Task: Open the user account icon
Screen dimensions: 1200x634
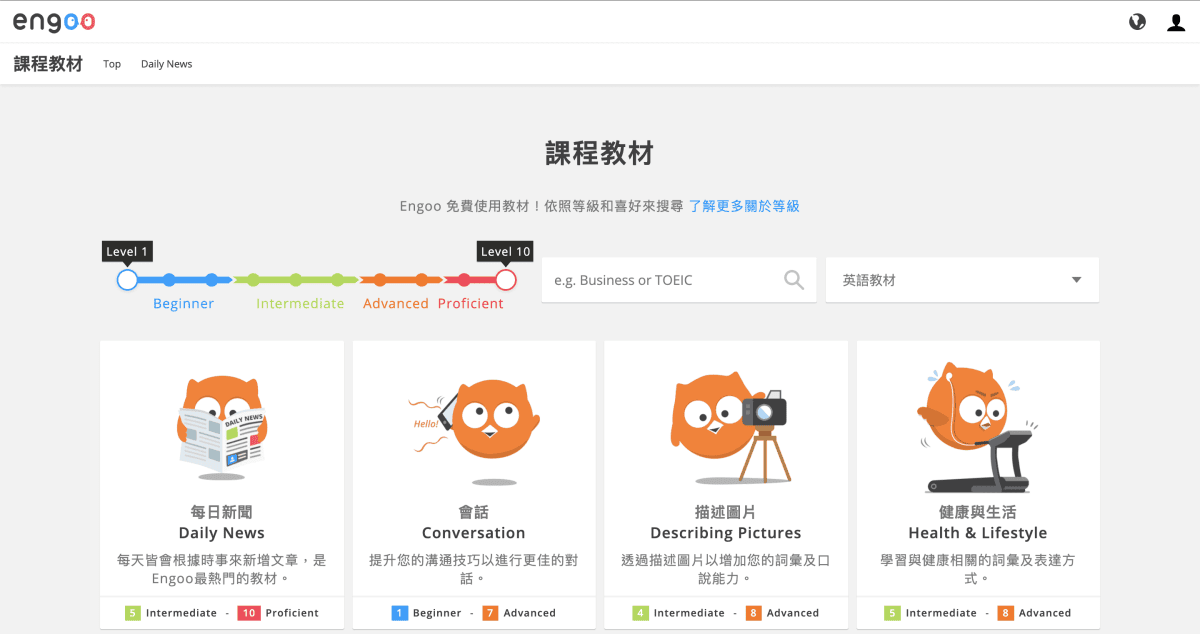Action: click(x=1176, y=22)
